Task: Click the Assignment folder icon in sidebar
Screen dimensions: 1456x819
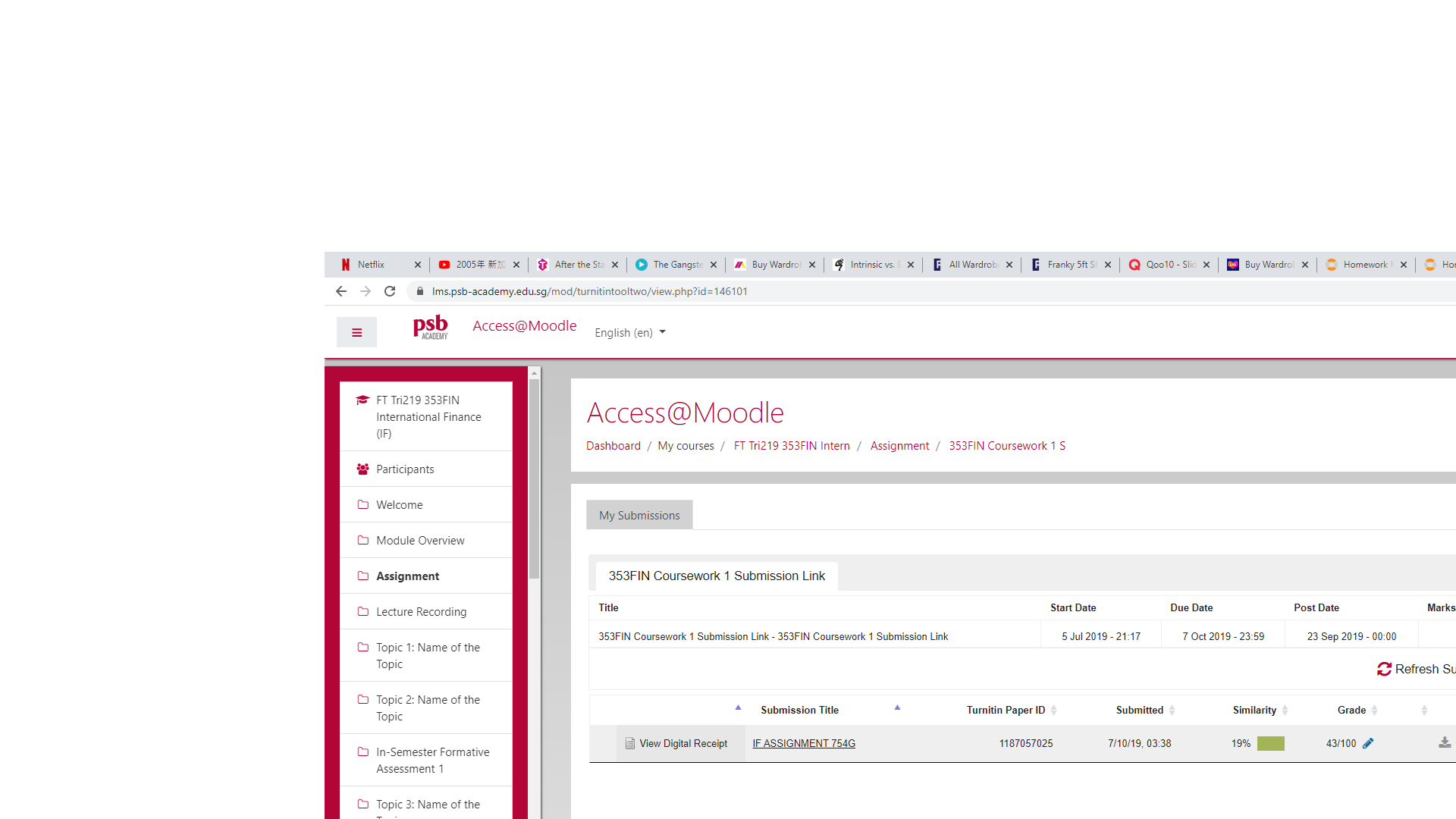Action: [362, 576]
